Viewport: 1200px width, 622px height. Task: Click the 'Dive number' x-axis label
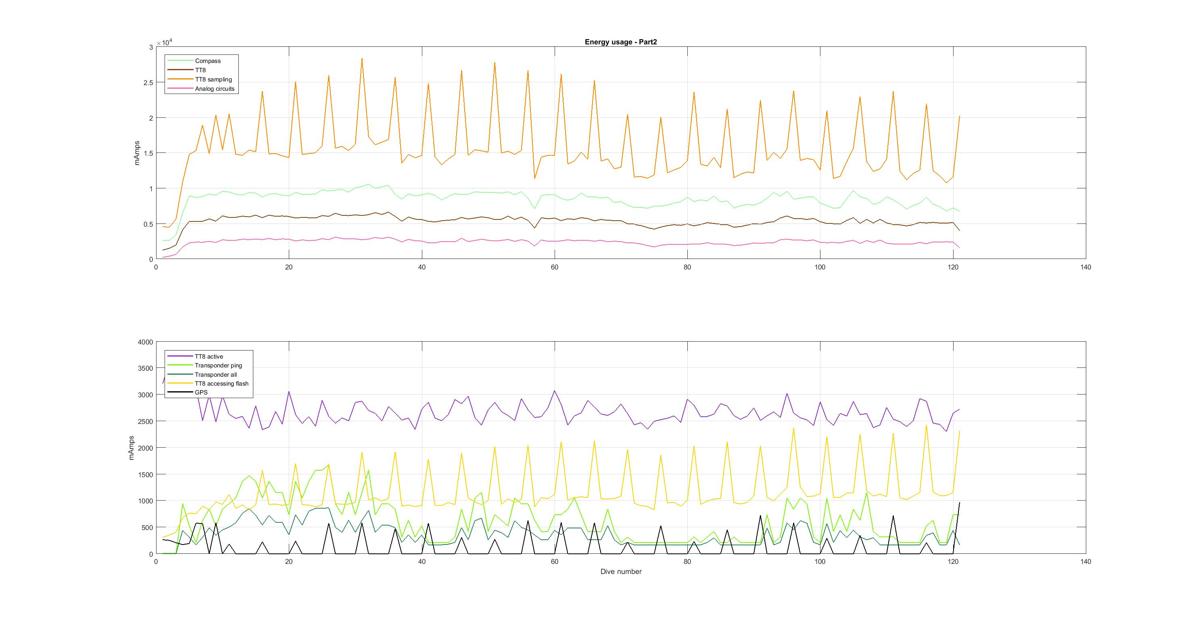click(x=620, y=572)
